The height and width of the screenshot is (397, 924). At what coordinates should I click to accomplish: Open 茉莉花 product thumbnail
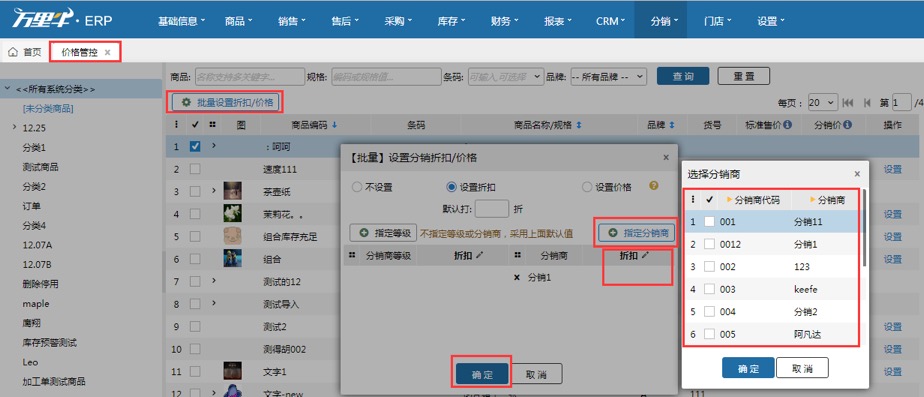point(232,213)
